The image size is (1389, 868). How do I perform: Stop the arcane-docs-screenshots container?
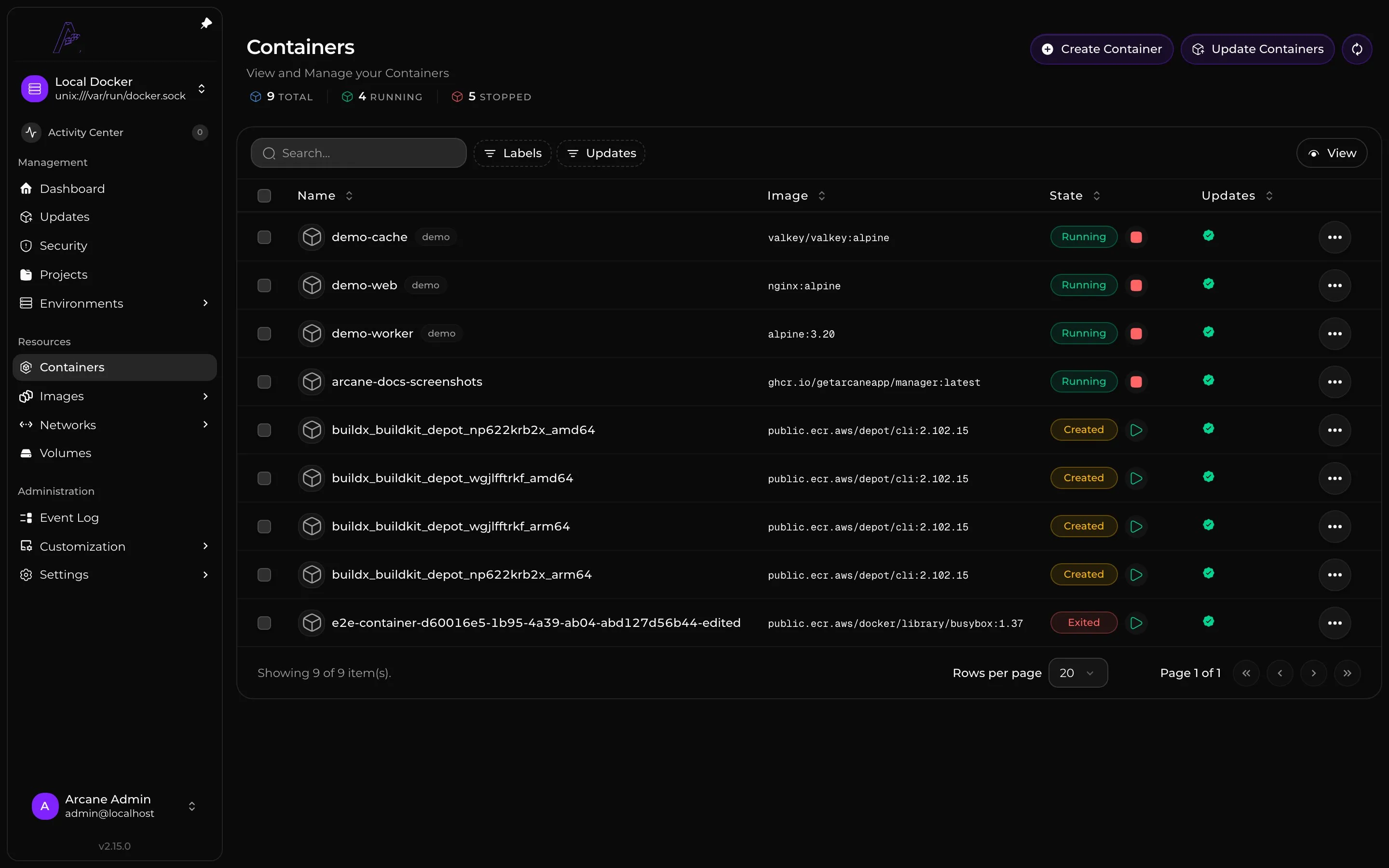coord(1136,382)
